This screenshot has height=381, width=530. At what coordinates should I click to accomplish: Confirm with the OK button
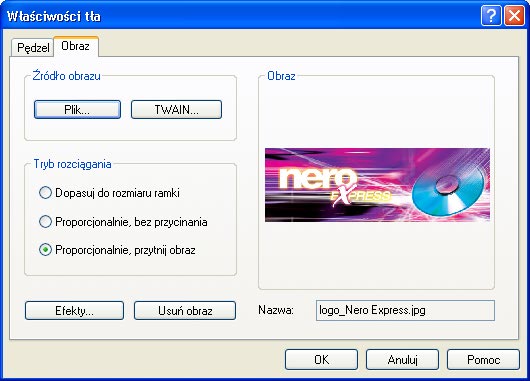point(321,359)
